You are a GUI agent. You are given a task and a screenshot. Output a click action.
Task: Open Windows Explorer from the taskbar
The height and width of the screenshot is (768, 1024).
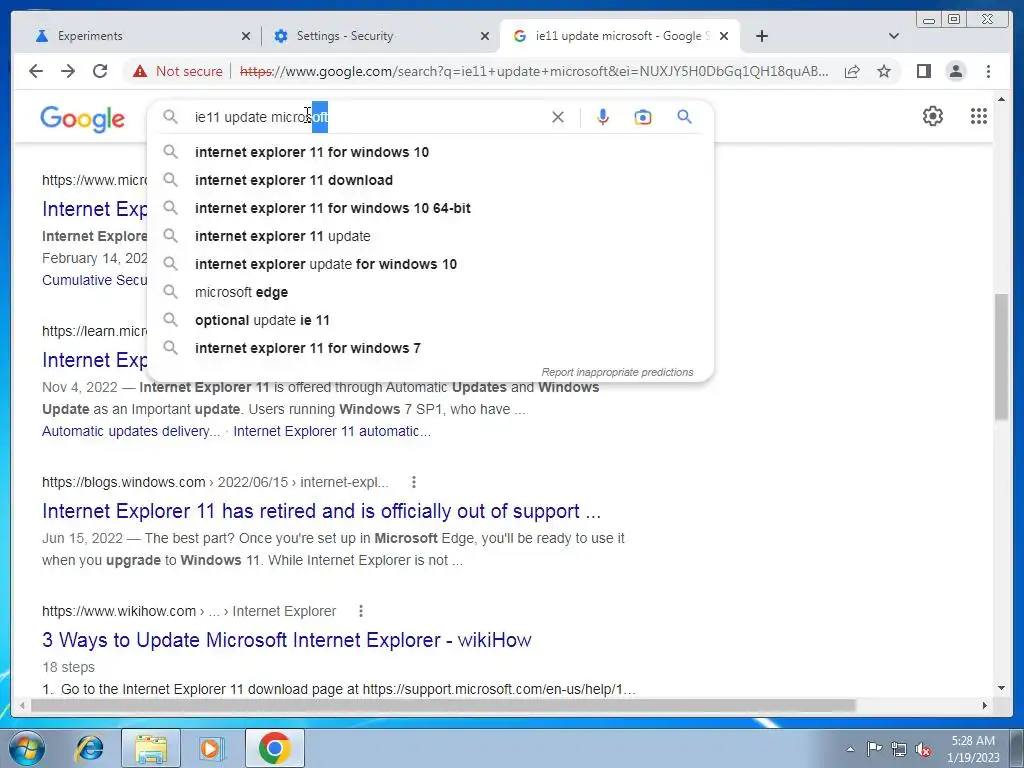(150, 748)
